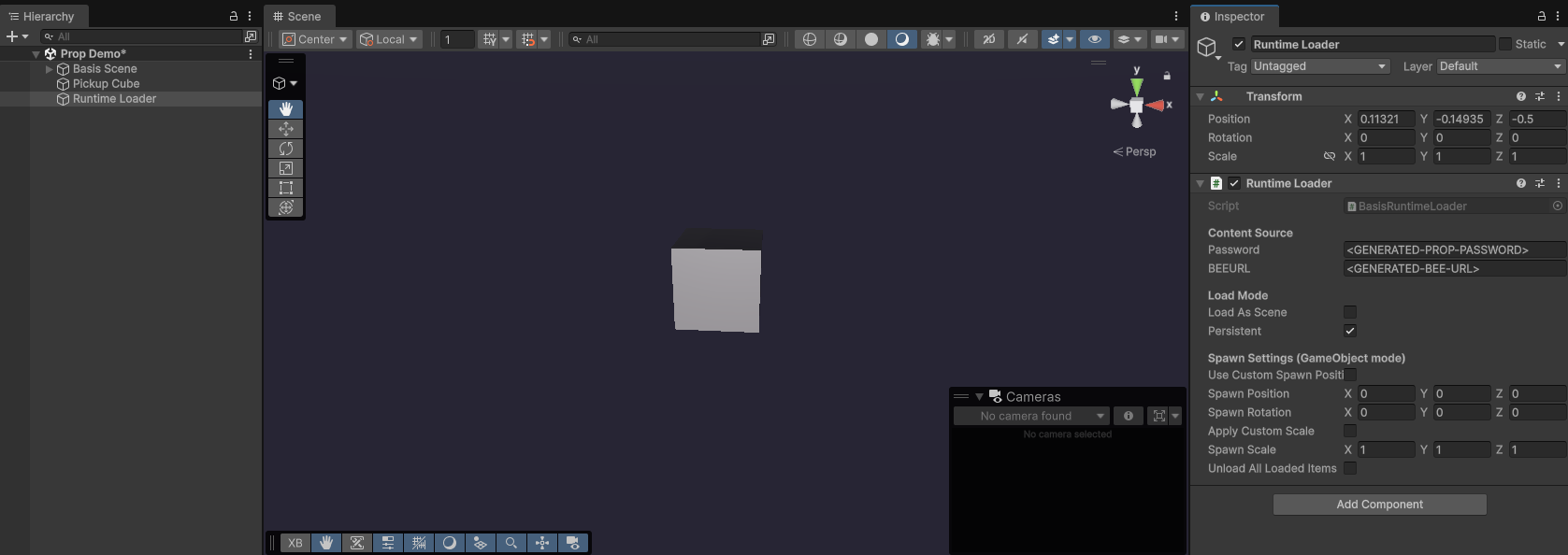Click the orientation gizmo red X axis cone

(x=1155, y=106)
